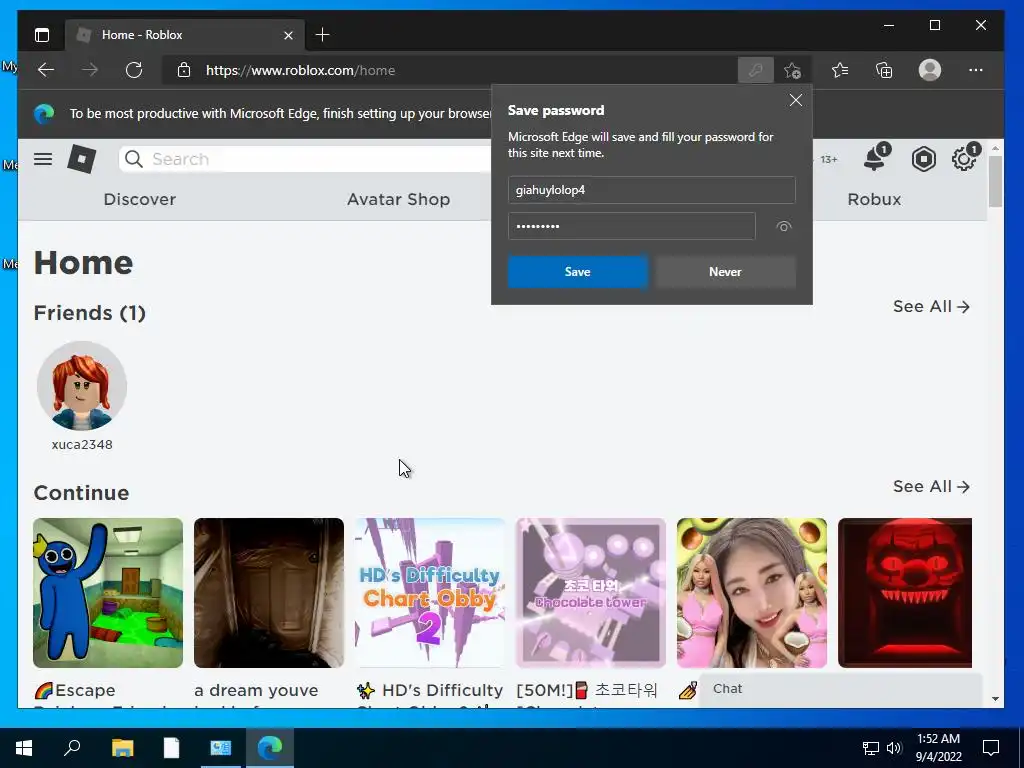
Task: Open HD's Difficulty Chart Obby 2 thumbnail
Action: pos(430,593)
